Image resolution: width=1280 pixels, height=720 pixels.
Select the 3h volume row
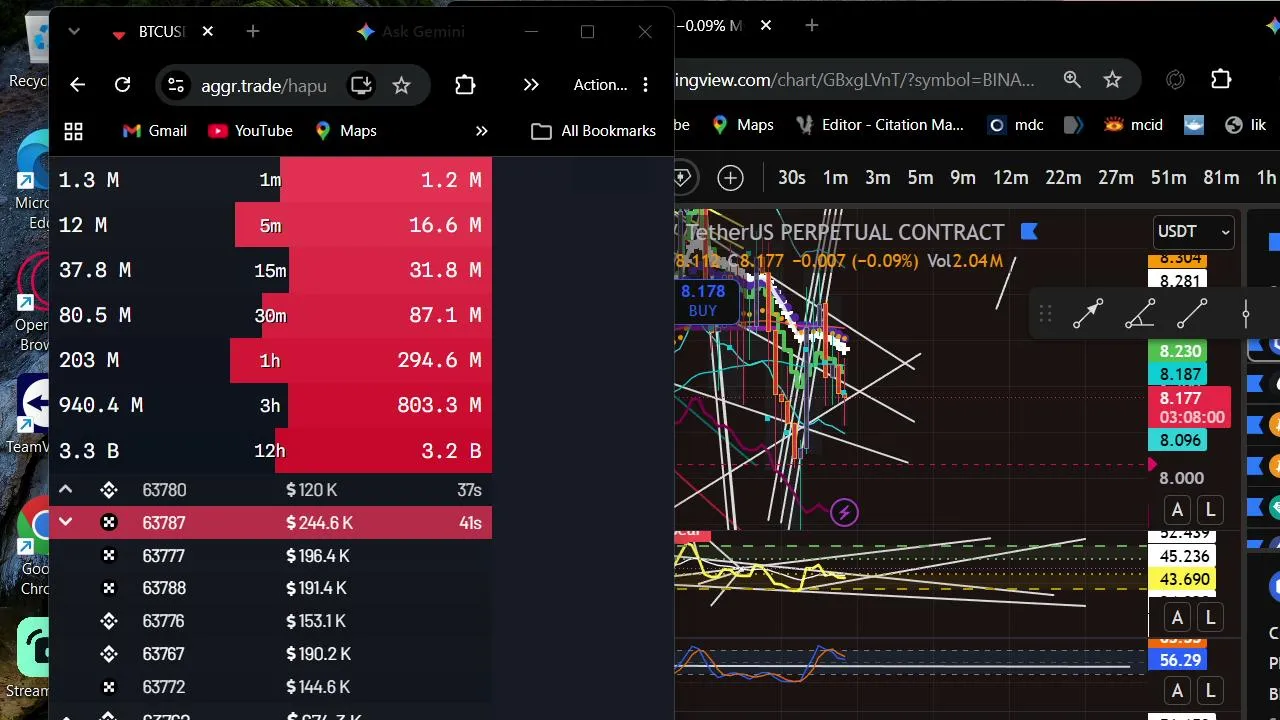coord(270,405)
